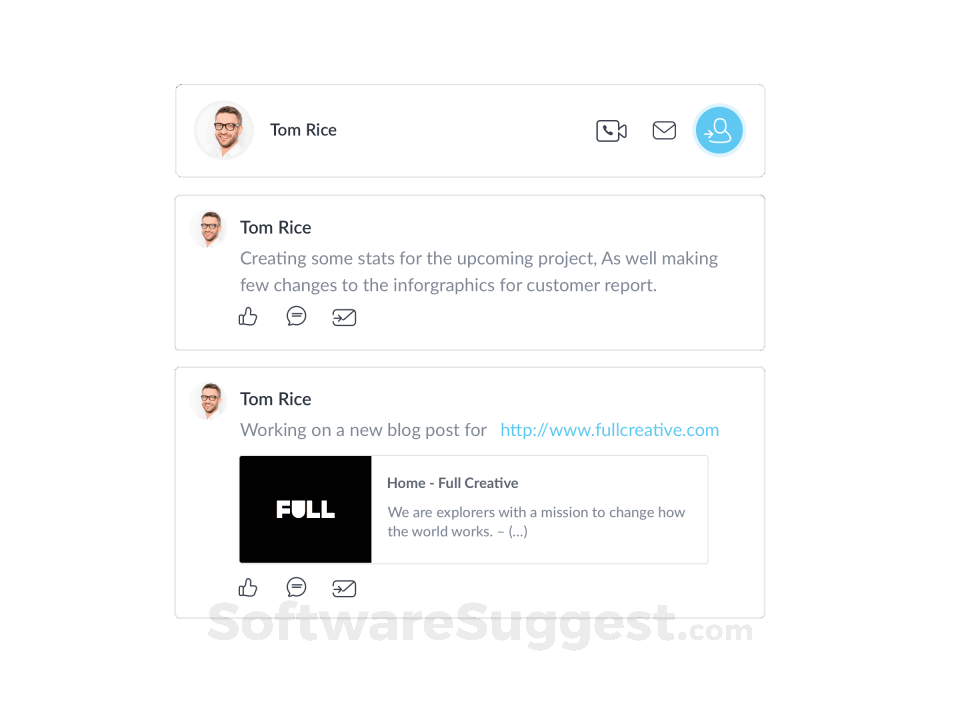Click Tom Rice's avatar on the blog post

click(208, 400)
